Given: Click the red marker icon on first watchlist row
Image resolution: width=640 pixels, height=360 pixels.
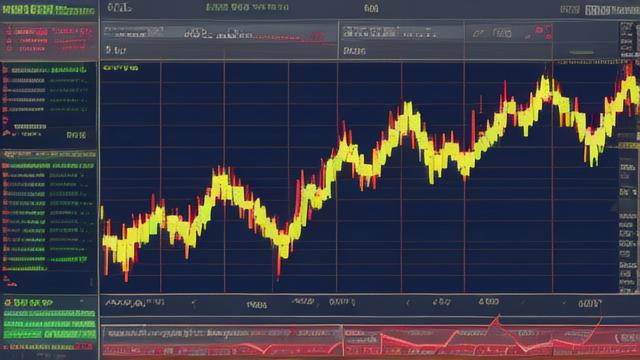Looking at the screenshot, I should pos(5,70).
